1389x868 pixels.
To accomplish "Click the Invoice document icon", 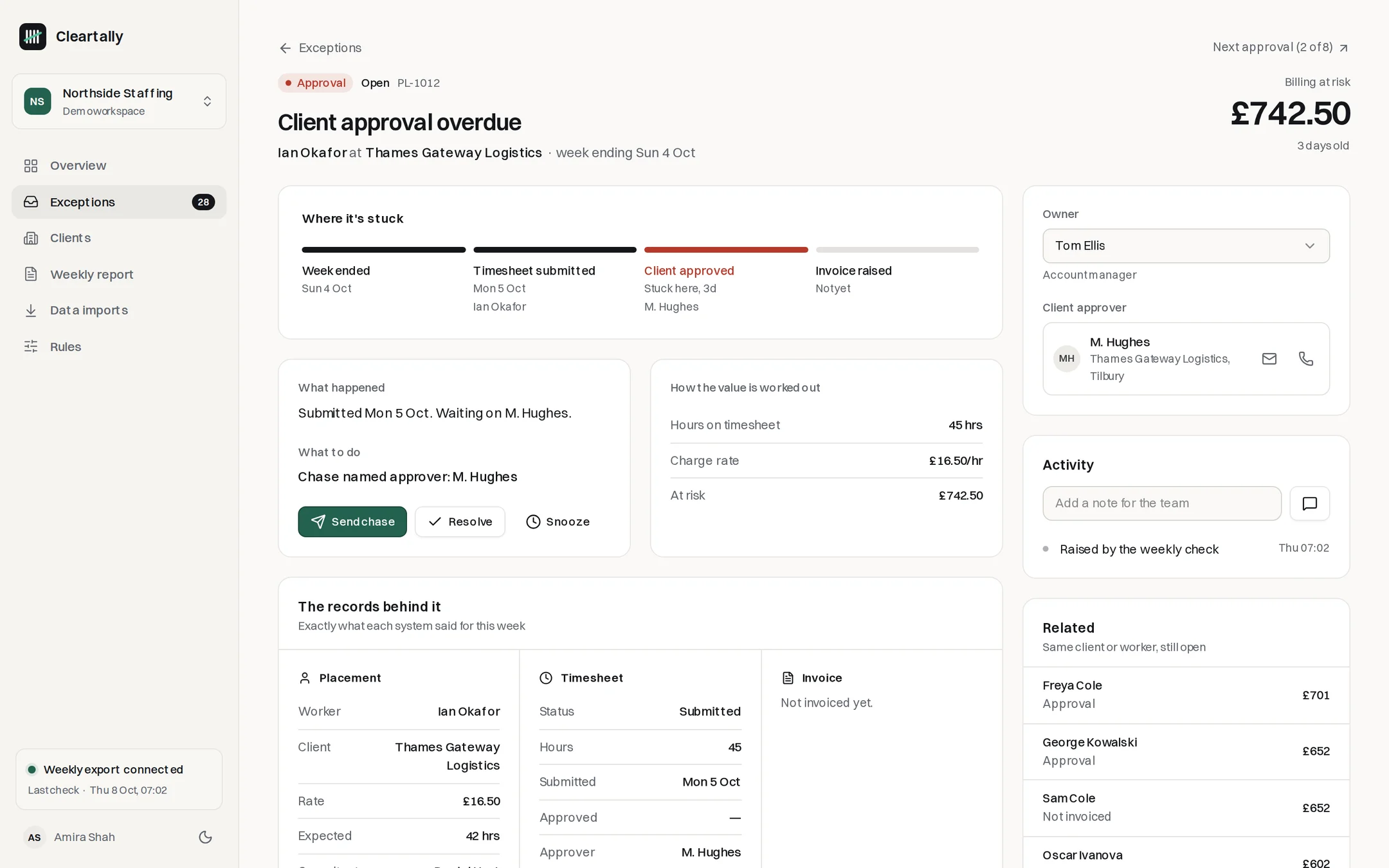I will click(x=788, y=678).
